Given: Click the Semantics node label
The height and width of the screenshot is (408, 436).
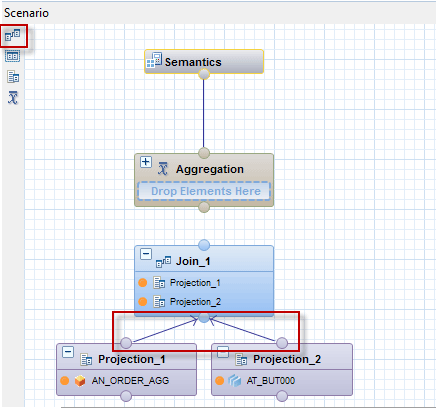Looking at the screenshot, I should coord(193,62).
